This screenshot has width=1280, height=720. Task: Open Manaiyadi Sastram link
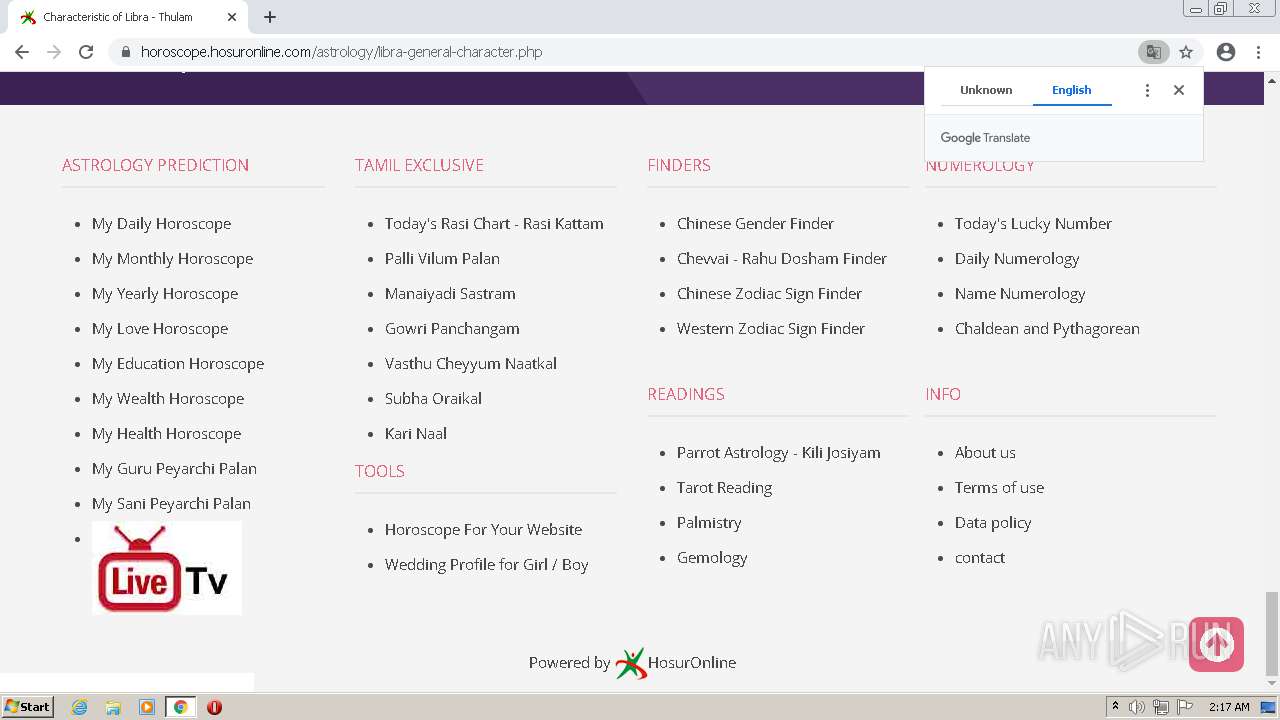(450, 294)
